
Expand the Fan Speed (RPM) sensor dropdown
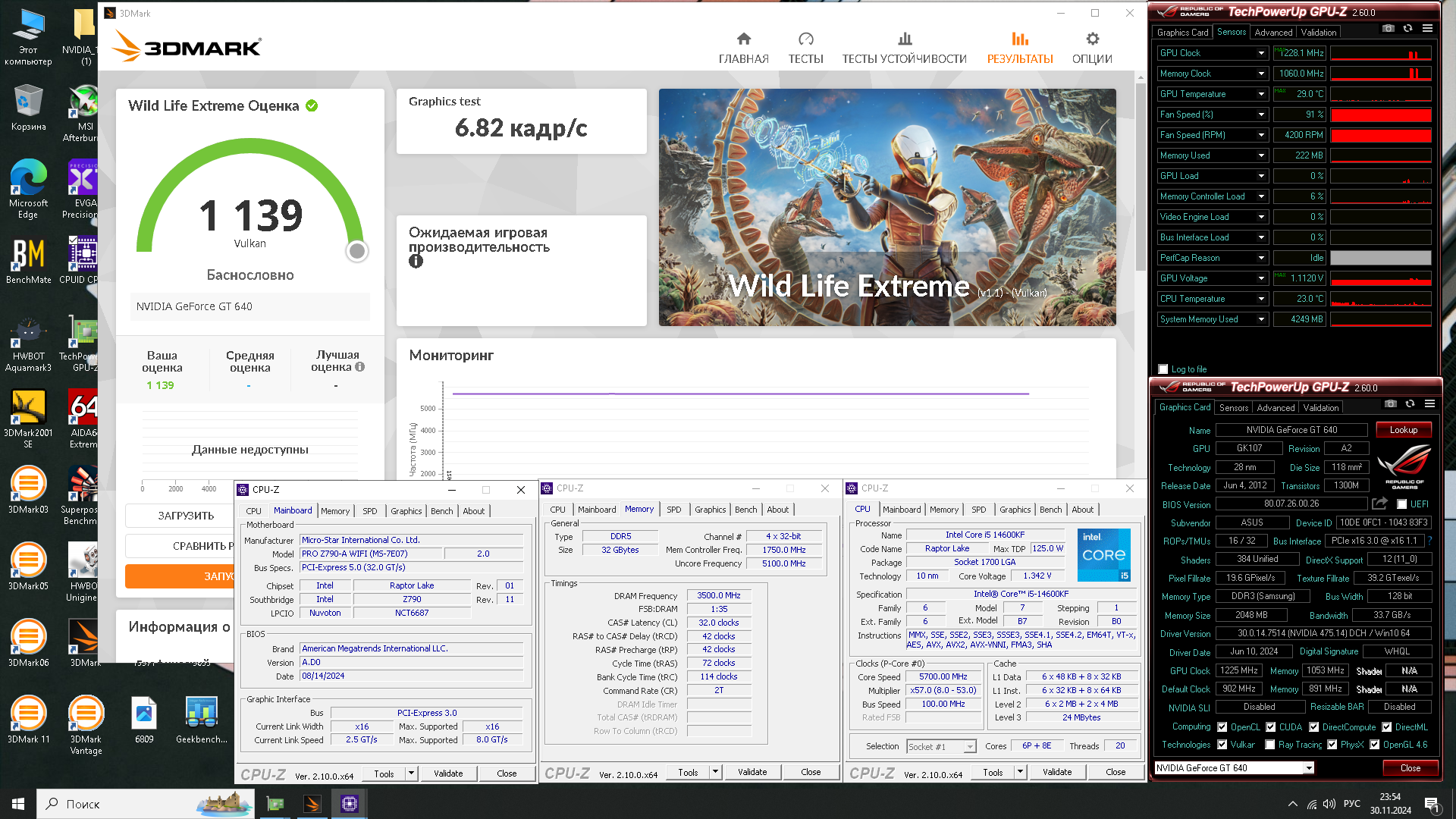(1261, 135)
